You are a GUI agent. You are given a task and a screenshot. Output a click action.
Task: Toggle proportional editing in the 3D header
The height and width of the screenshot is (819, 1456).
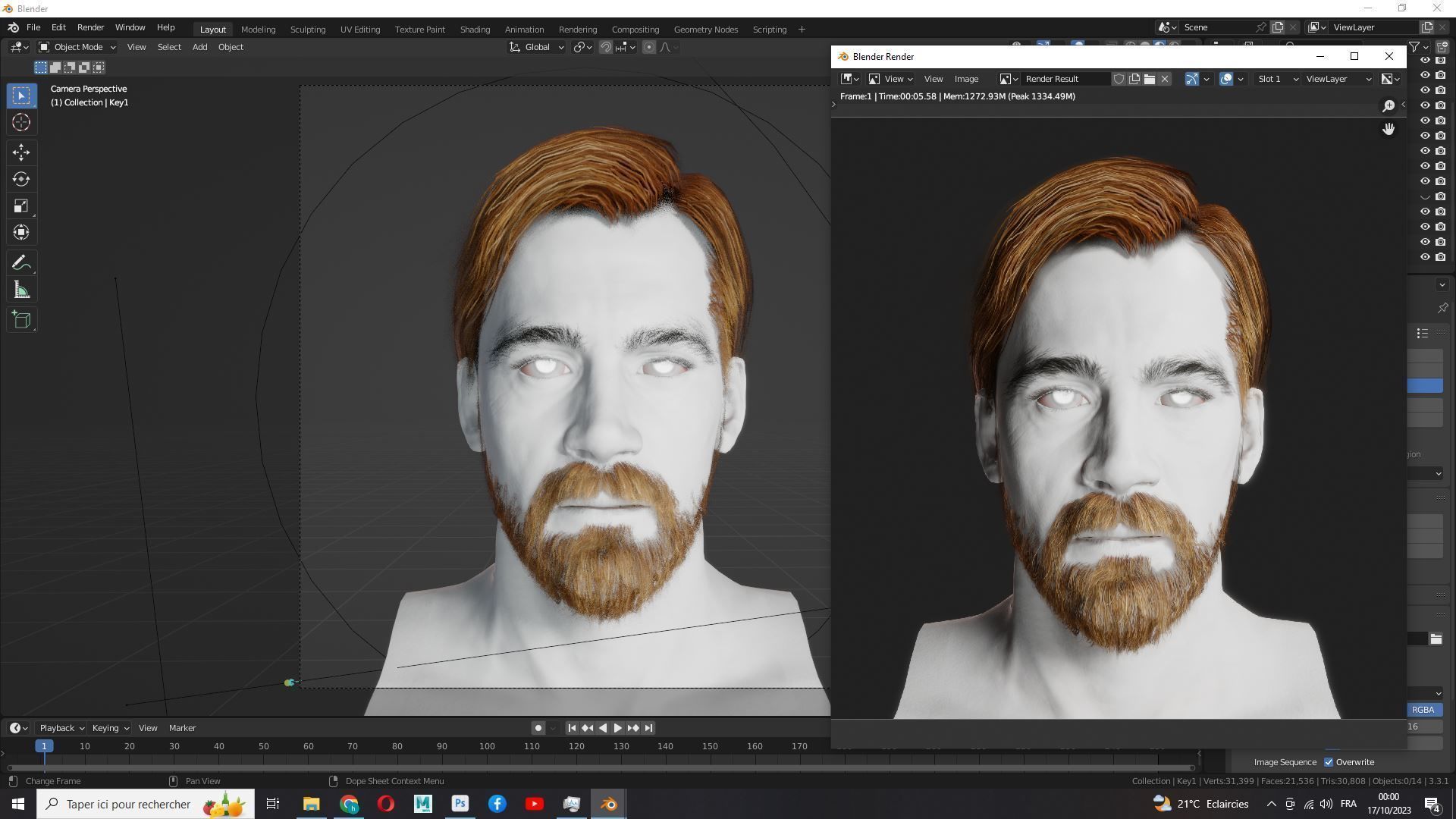tap(649, 47)
